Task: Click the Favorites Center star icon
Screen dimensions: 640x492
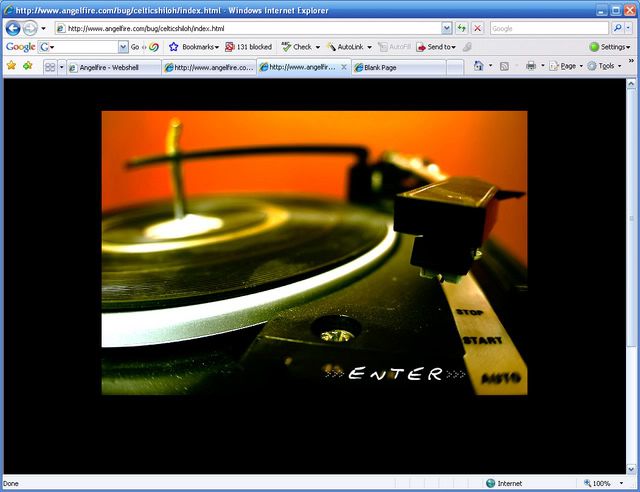Action: pyautogui.click(x=11, y=66)
